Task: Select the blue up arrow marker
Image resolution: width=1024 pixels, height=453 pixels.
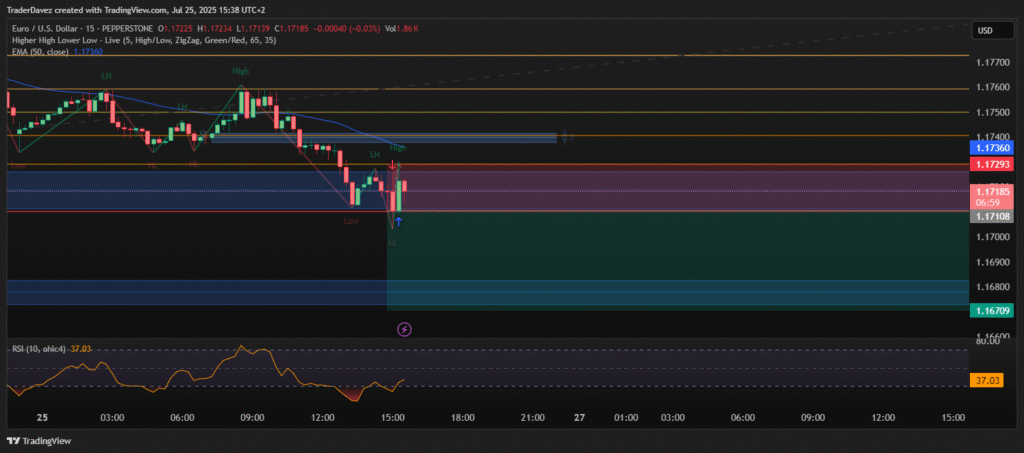Action: [398, 222]
